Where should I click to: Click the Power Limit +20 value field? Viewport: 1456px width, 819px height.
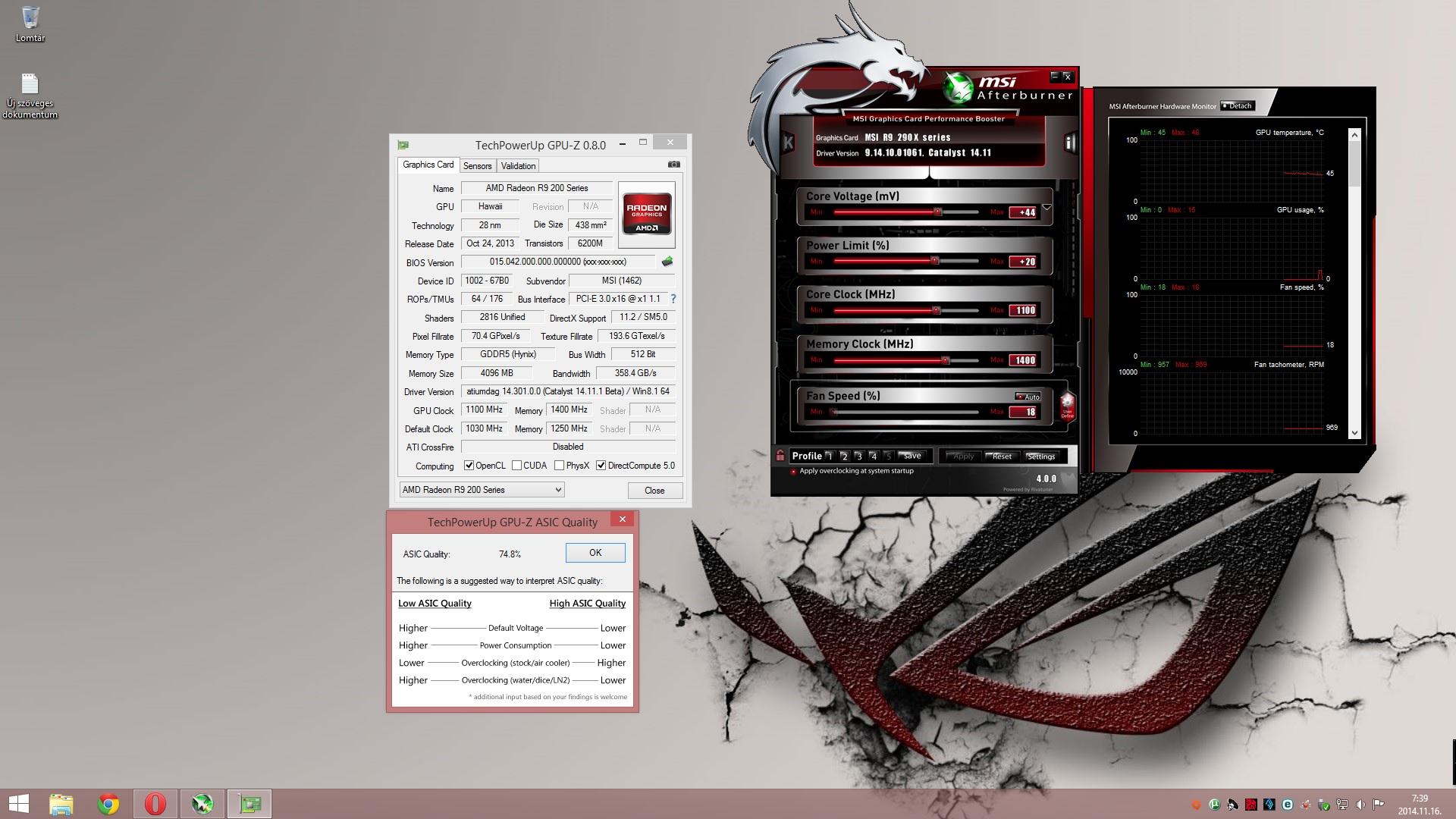pos(1024,262)
